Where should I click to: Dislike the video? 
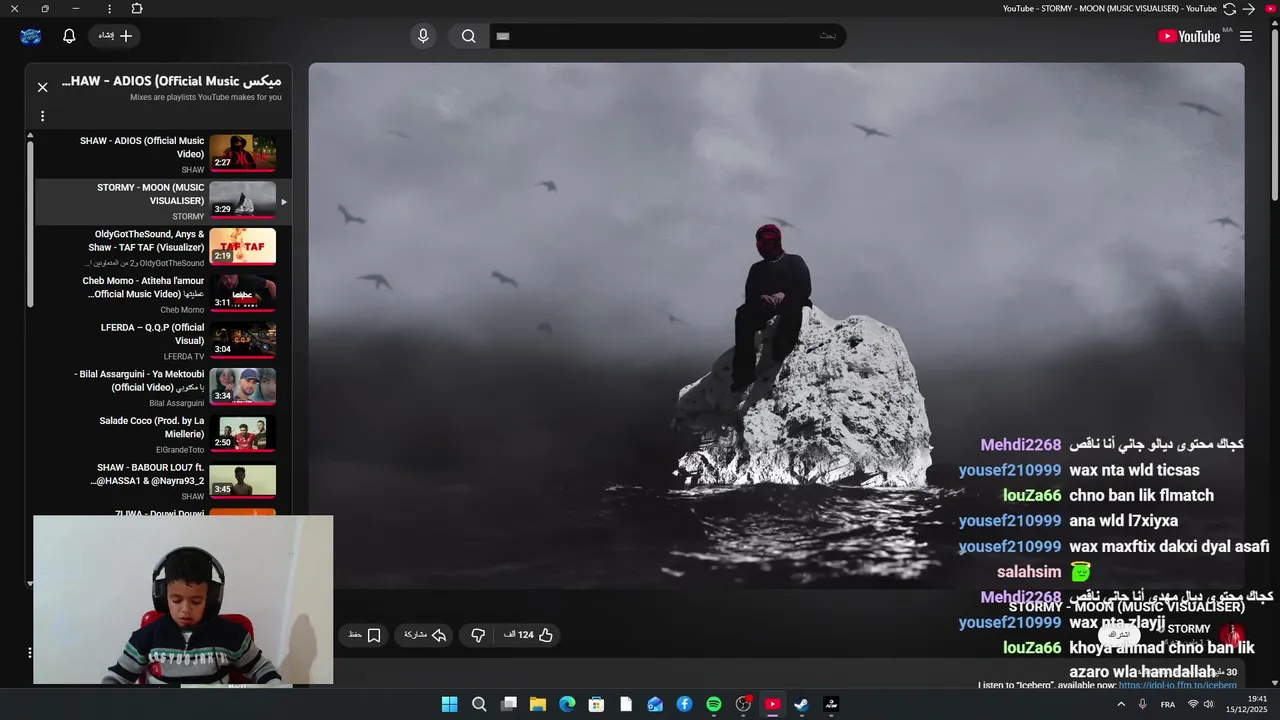pyautogui.click(x=478, y=635)
